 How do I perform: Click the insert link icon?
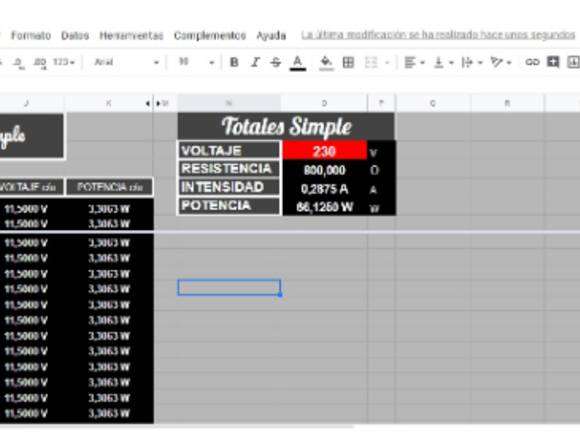(x=532, y=62)
